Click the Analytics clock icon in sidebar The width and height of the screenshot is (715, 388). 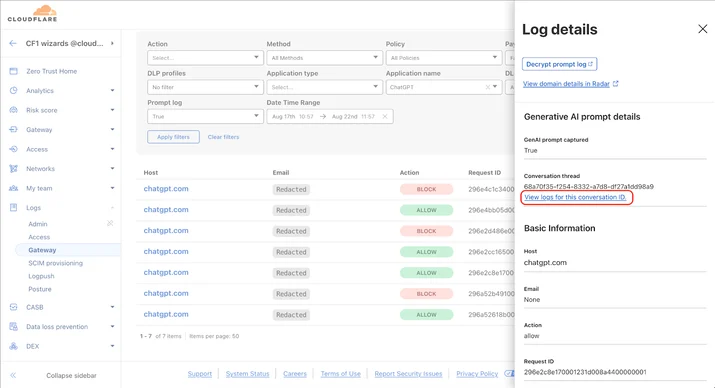[14, 90]
